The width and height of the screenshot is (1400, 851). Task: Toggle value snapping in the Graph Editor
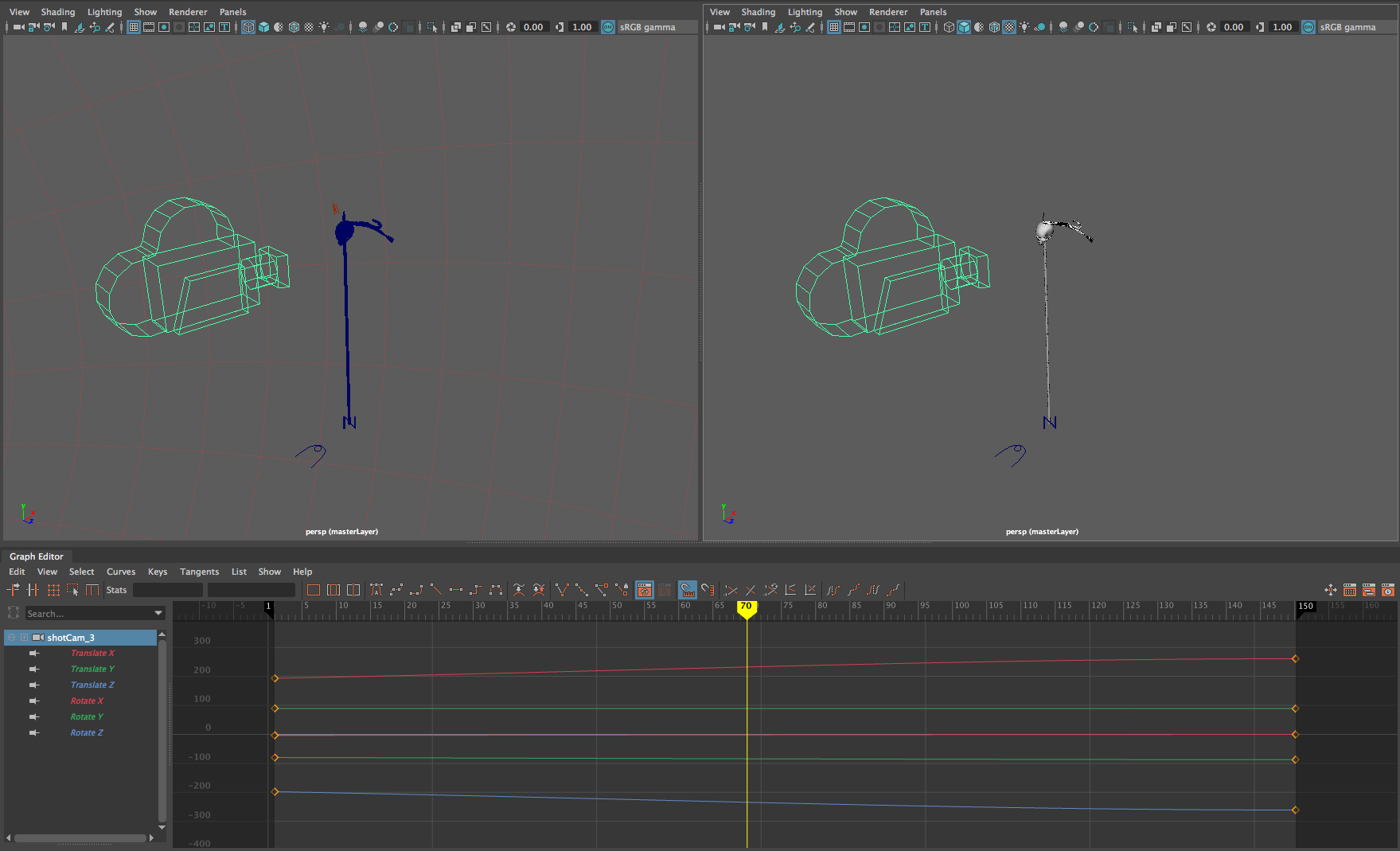(x=708, y=590)
